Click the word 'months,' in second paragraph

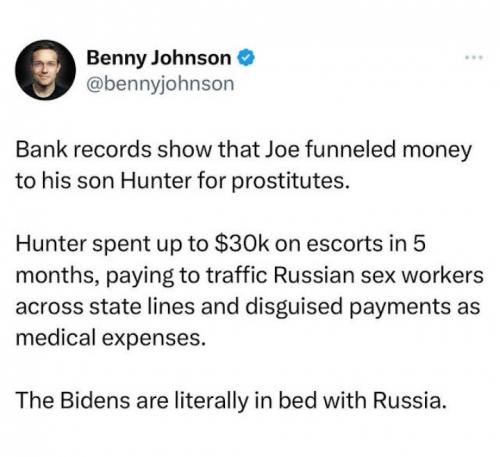tap(58, 275)
